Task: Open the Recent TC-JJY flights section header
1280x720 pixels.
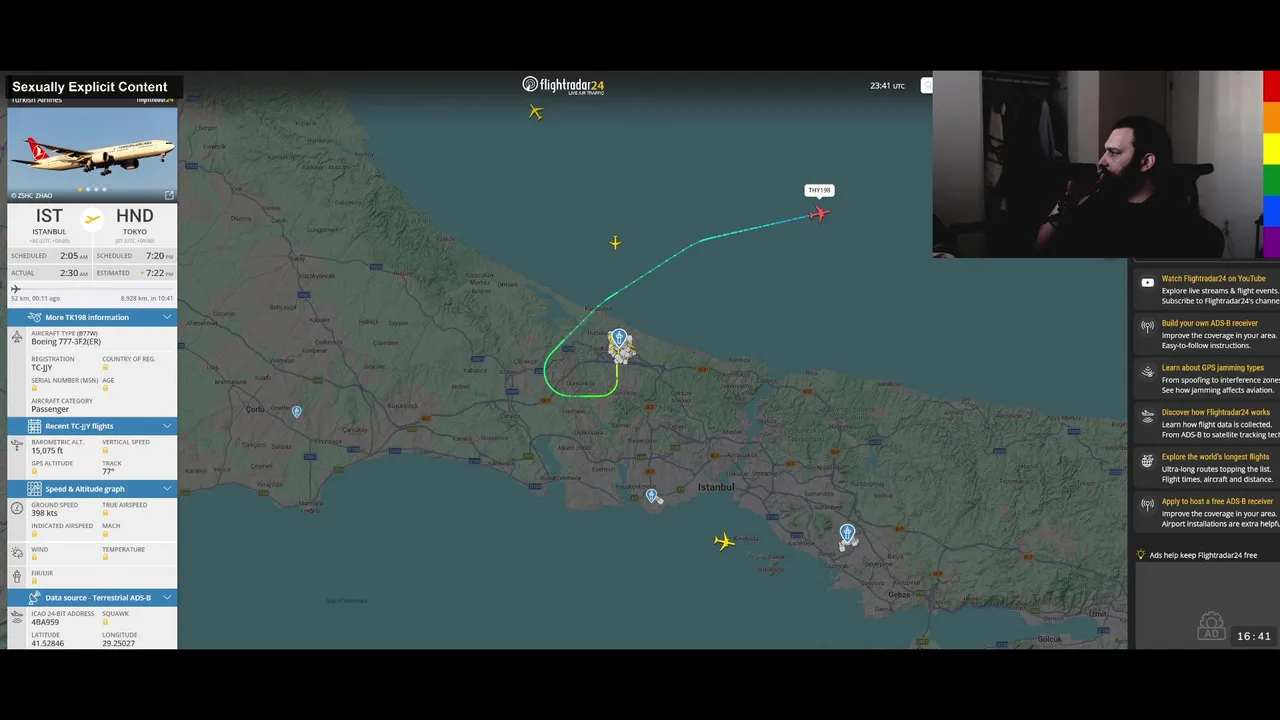Action: (92, 426)
